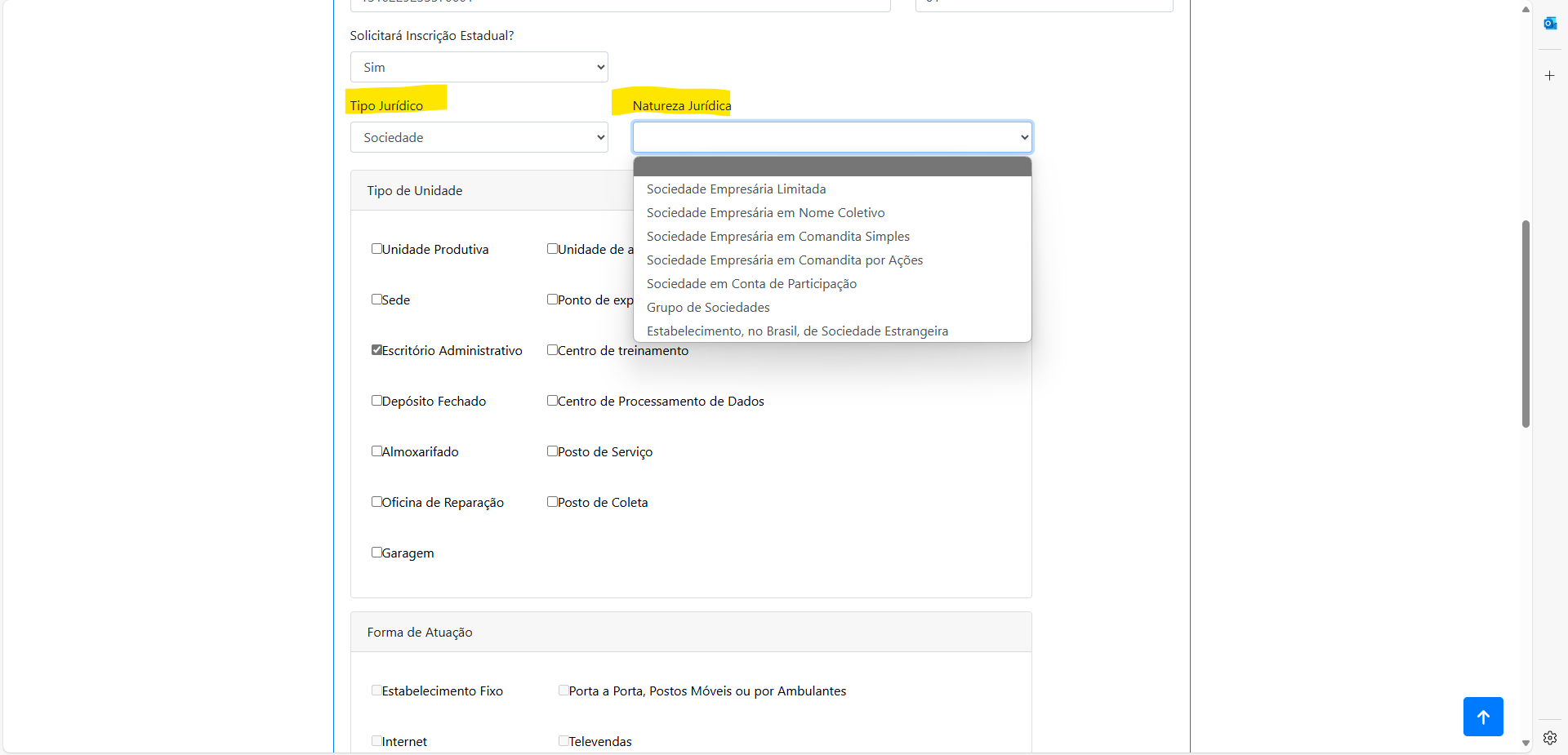Click the scrollbar up arrow
The image size is (1568, 755).
[x=1526, y=10]
